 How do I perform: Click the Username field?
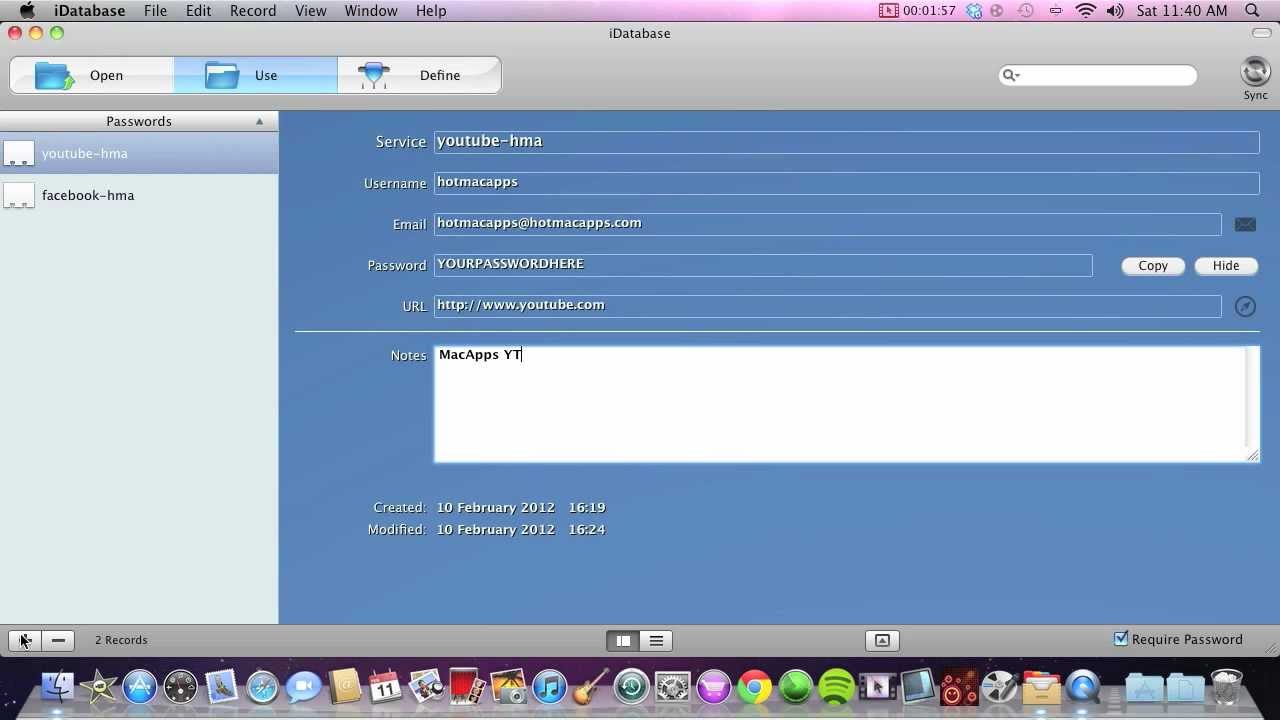846,183
